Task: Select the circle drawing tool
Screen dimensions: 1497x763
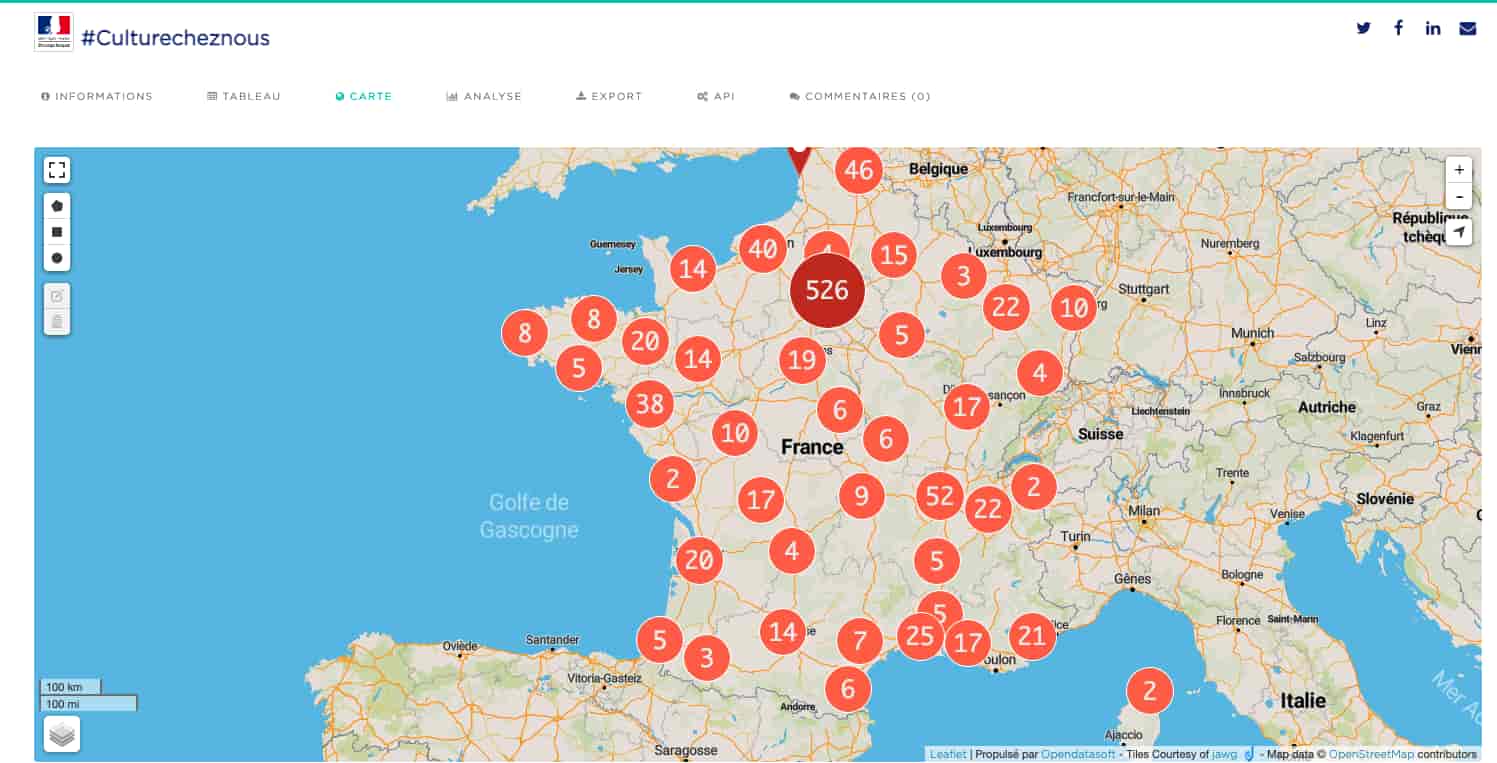Action: tap(57, 258)
